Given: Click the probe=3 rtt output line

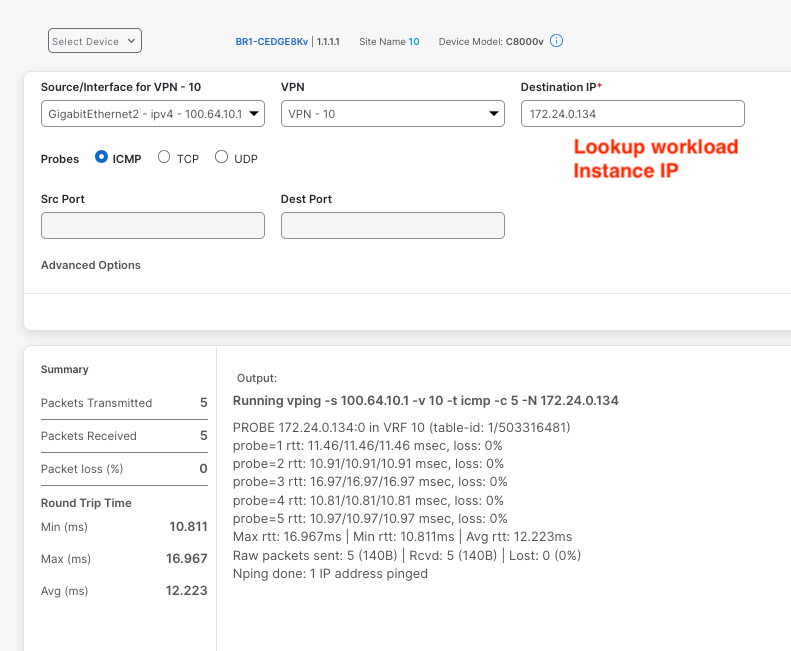Looking at the screenshot, I should pos(370,482).
